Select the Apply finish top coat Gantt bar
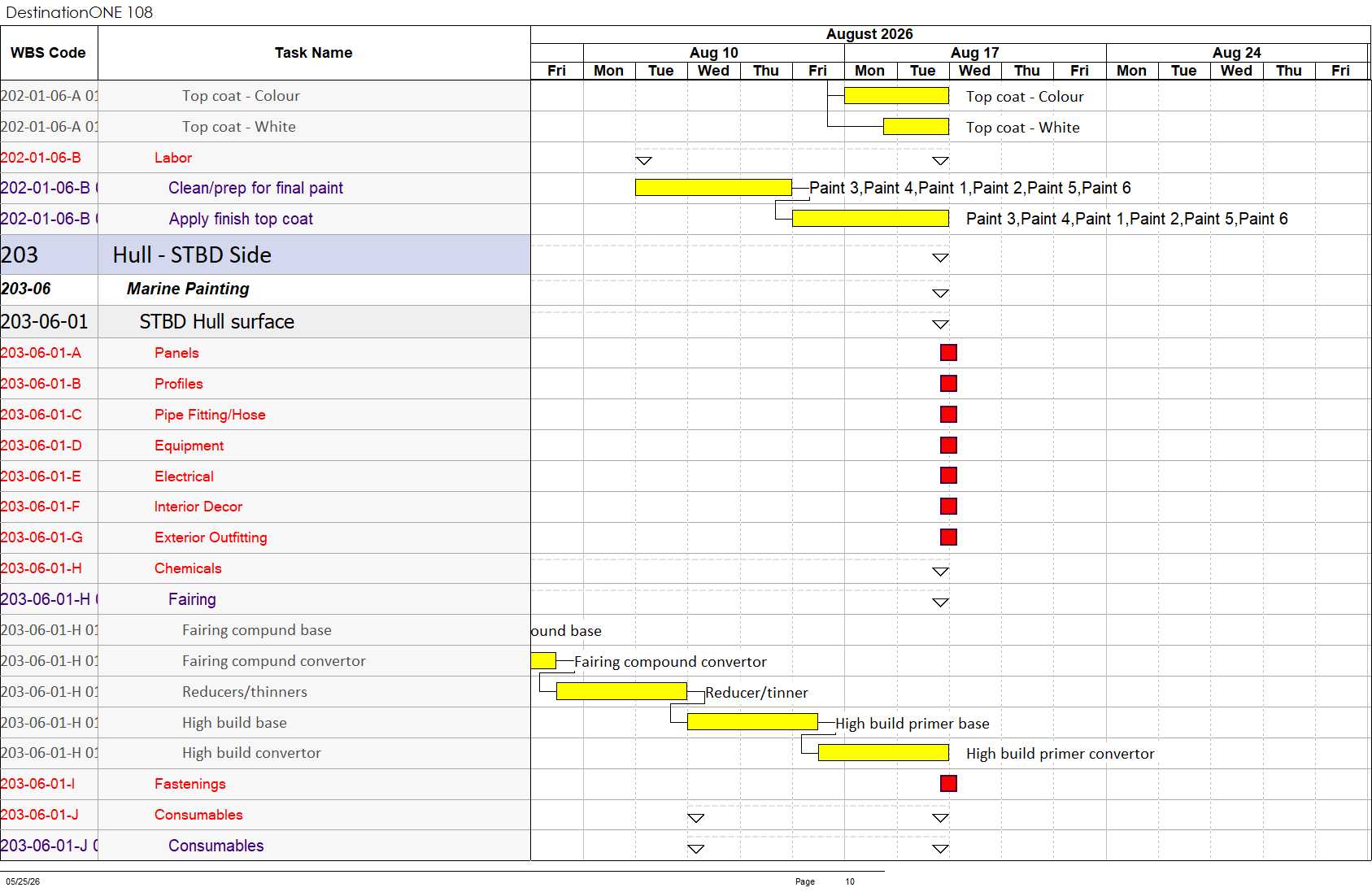Image resolution: width=1372 pixels, height=892 pixels. [870, 219]
